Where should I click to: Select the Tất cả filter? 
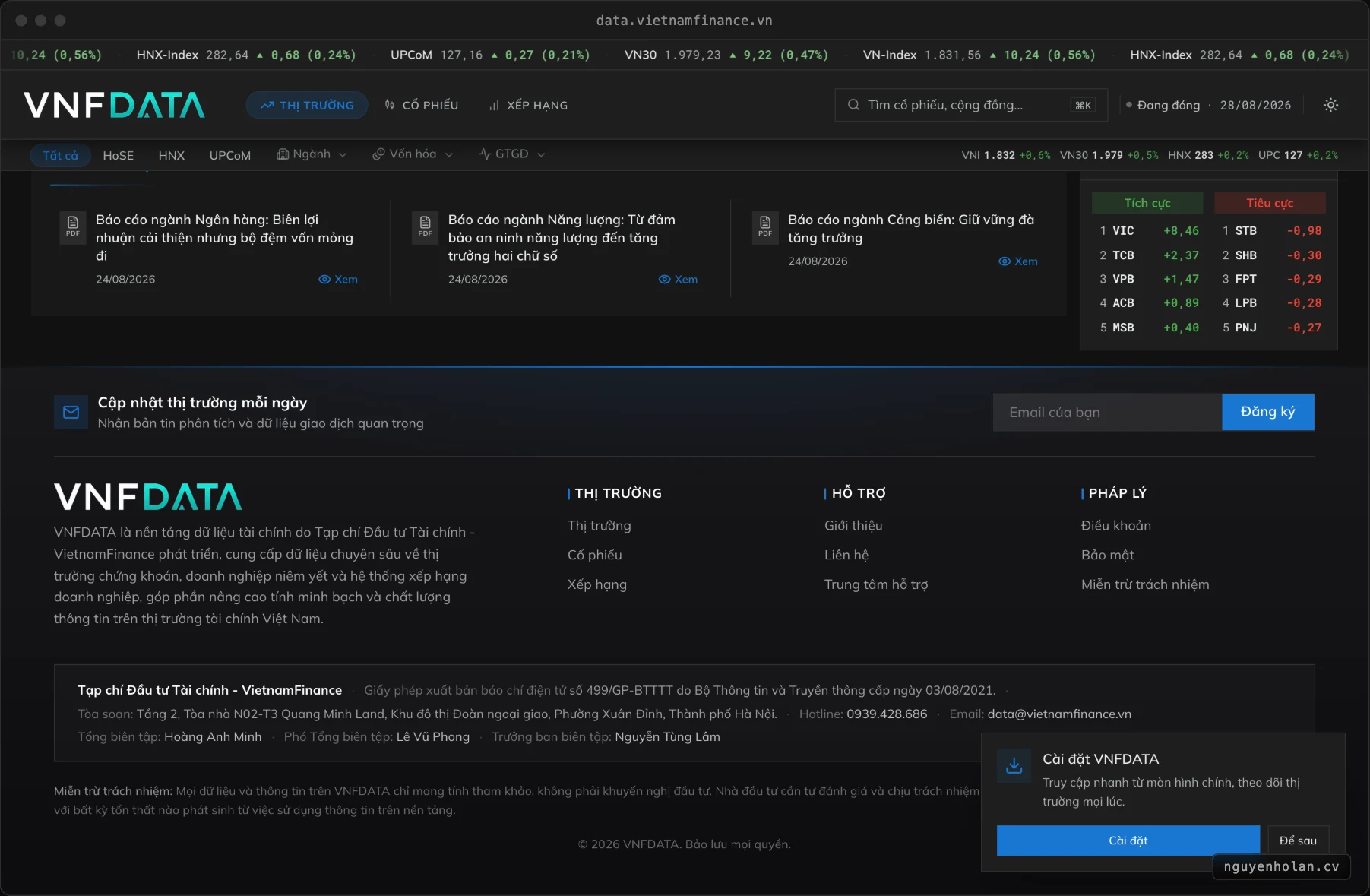coord(61,155)
